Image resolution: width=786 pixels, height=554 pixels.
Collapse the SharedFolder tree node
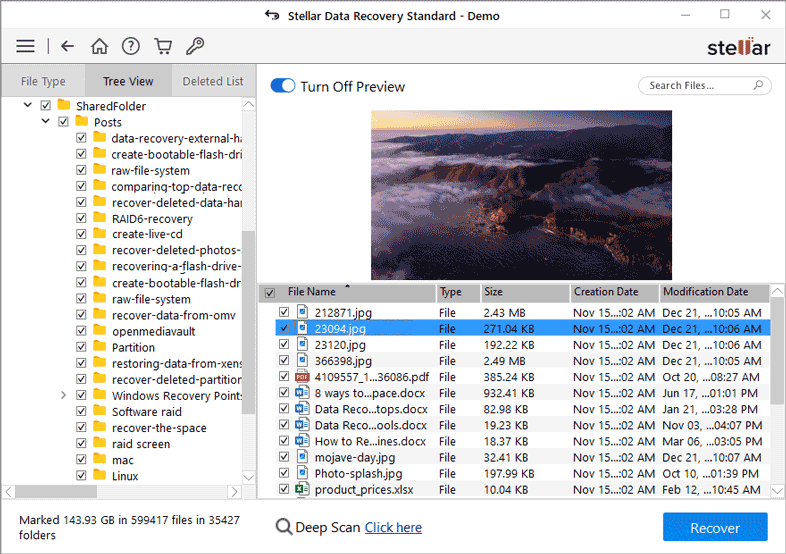28,105
